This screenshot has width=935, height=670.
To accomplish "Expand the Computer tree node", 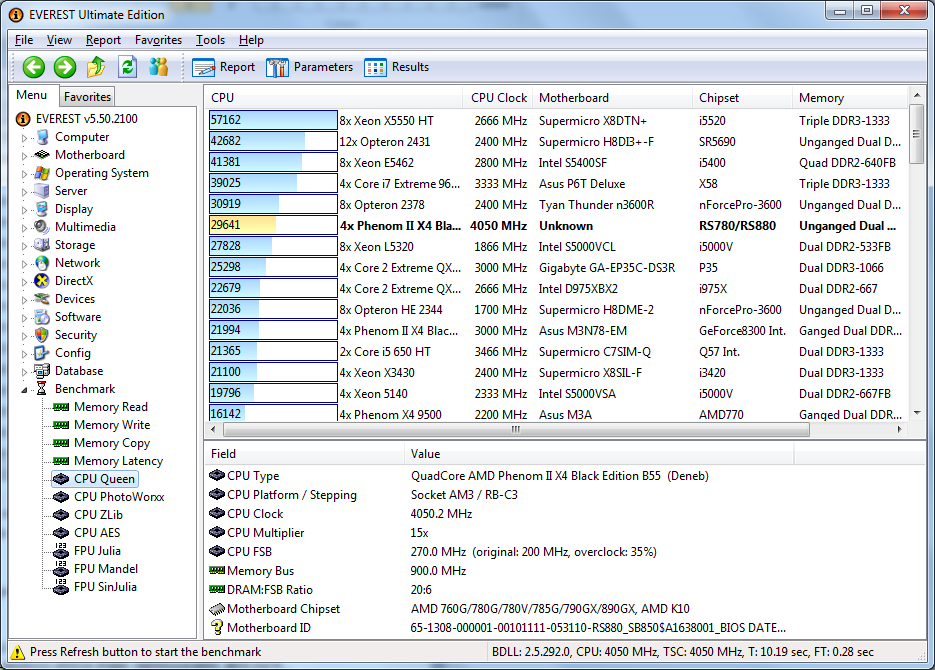I will point(25,138).
